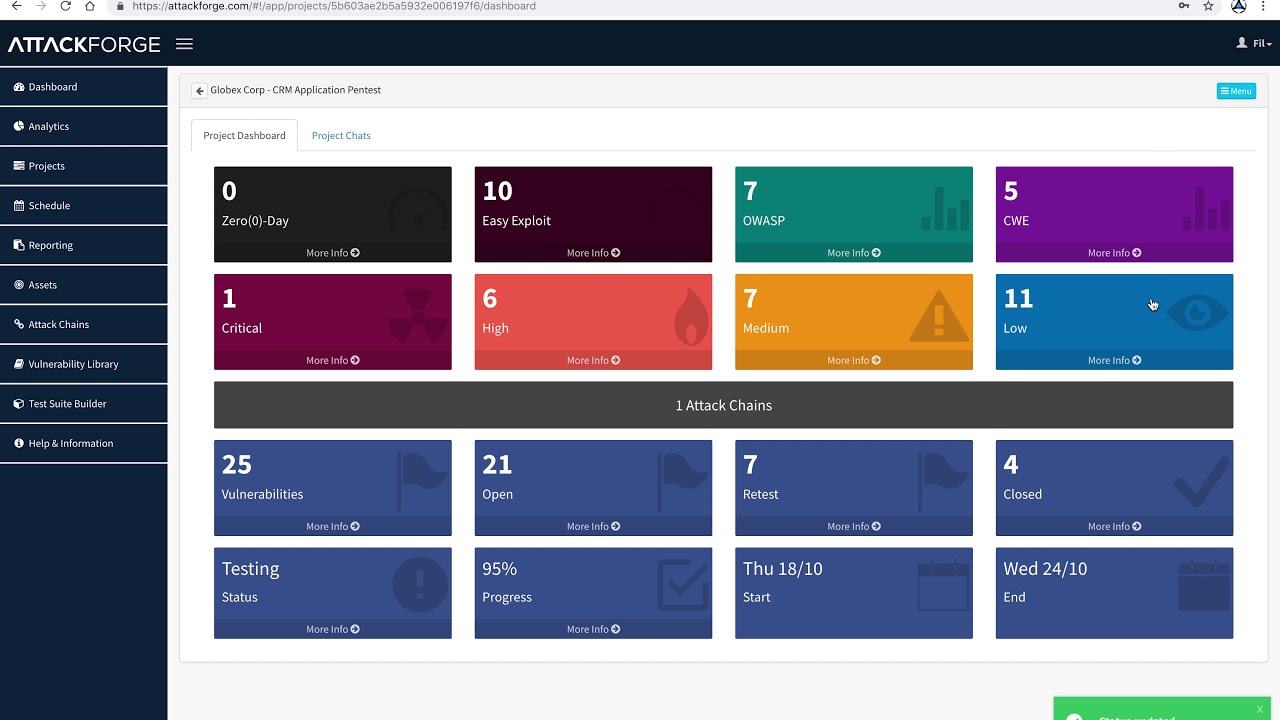Open the Fil user dropdown
1280x720 pixels.
1255,44
